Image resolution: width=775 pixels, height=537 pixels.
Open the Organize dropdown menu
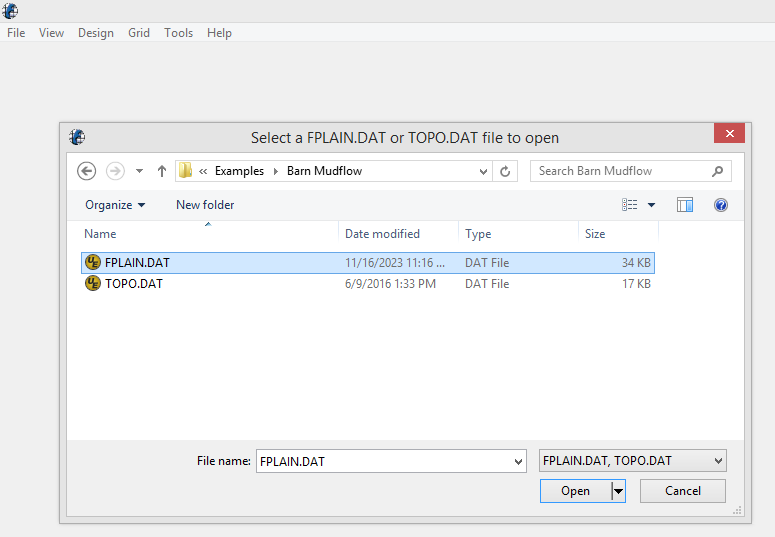(x=115, y=205)
